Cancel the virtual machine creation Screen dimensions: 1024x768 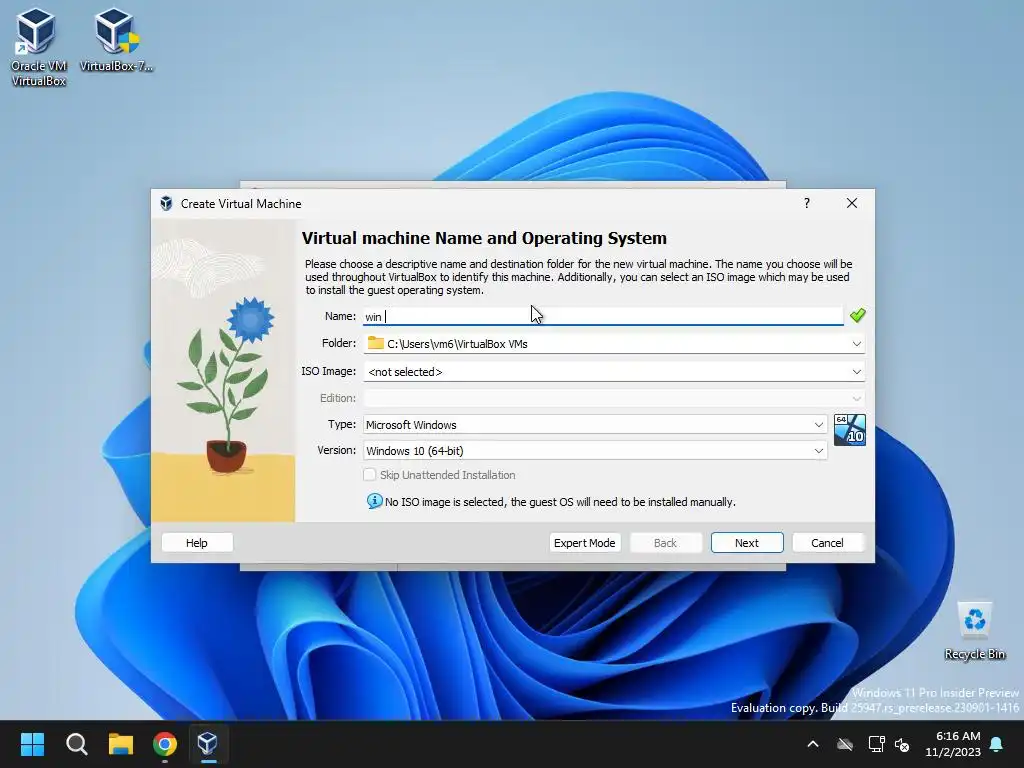(827, 543)
